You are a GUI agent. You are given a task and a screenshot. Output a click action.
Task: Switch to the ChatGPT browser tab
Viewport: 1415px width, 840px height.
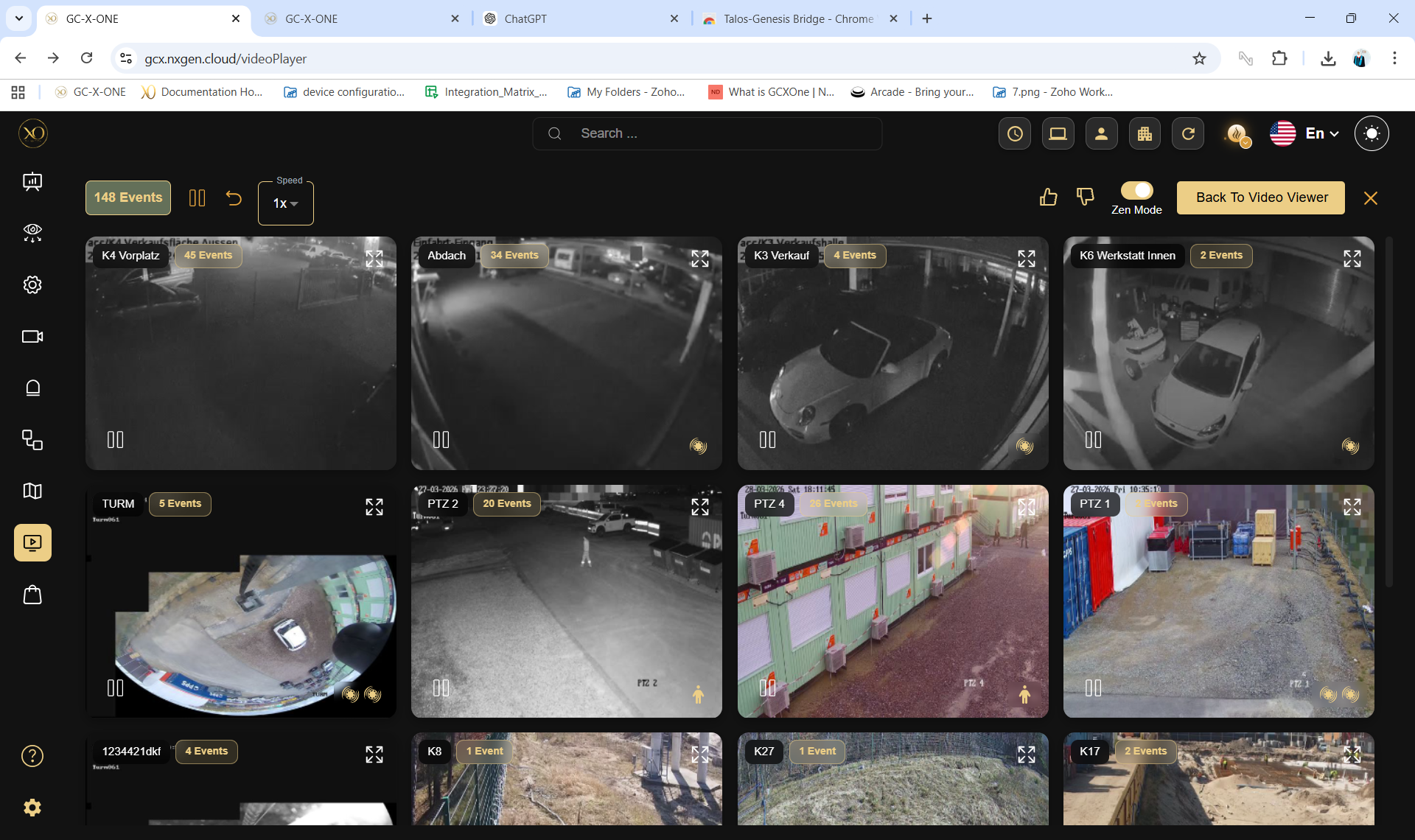[581, 18]
